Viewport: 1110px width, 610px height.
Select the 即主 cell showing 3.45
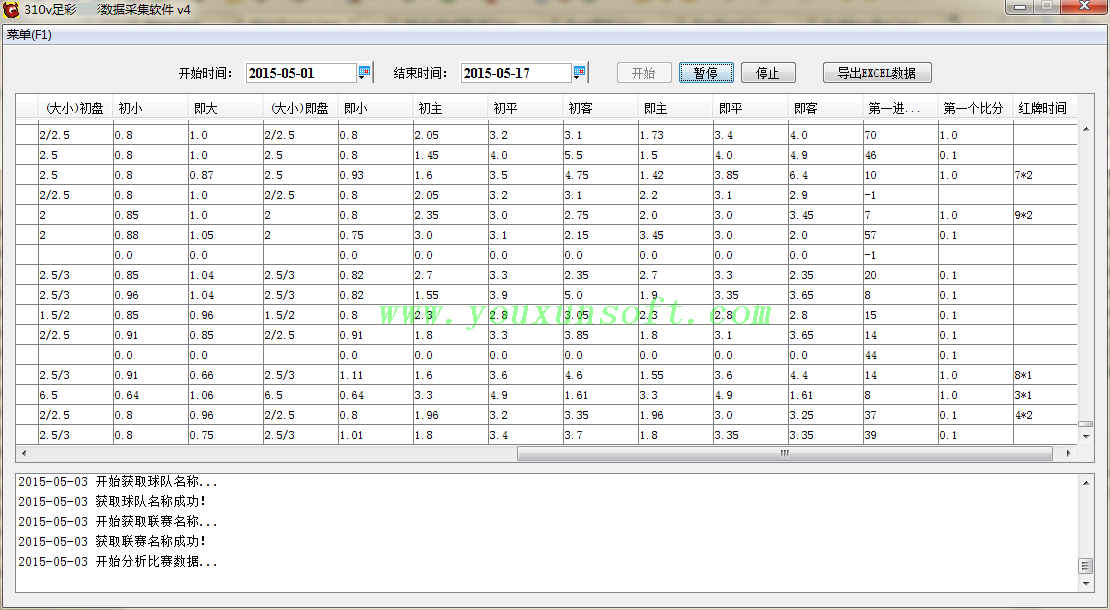pyautogui.click(x=676, y=235)
